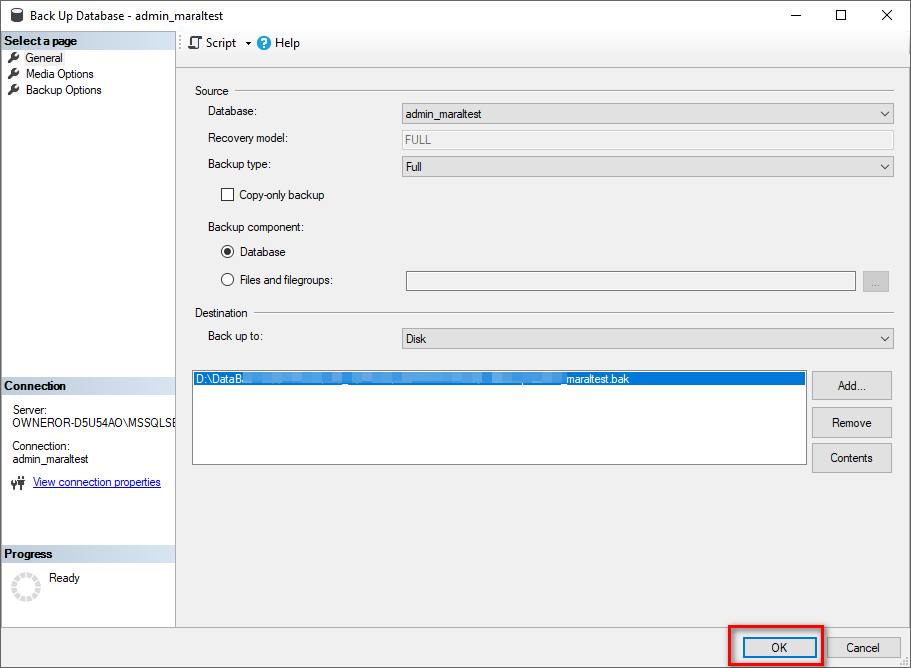Viewport: 911px width, 668px height.
Task: Switch to the Media Options page
Action: pyautogui.click(x=60, y=73)
